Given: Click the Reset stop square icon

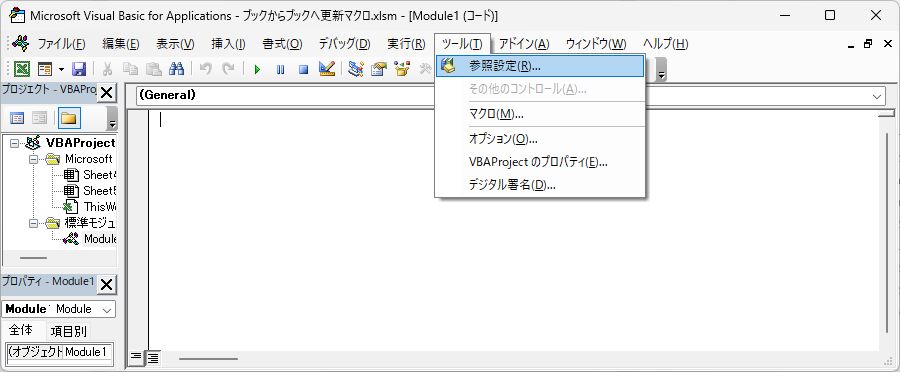Looking at the screenshot, I should 304,69.
